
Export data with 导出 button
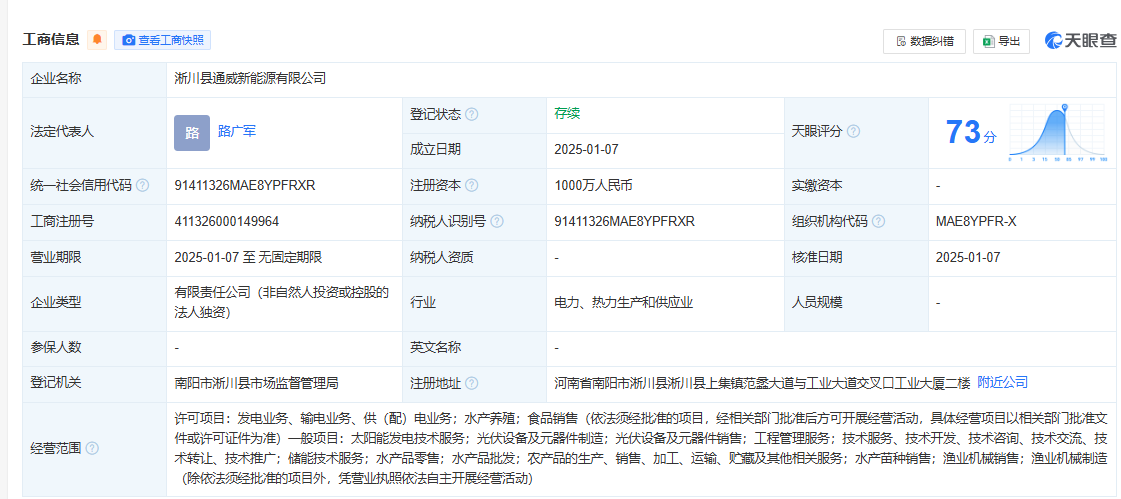pos(1001,41)
